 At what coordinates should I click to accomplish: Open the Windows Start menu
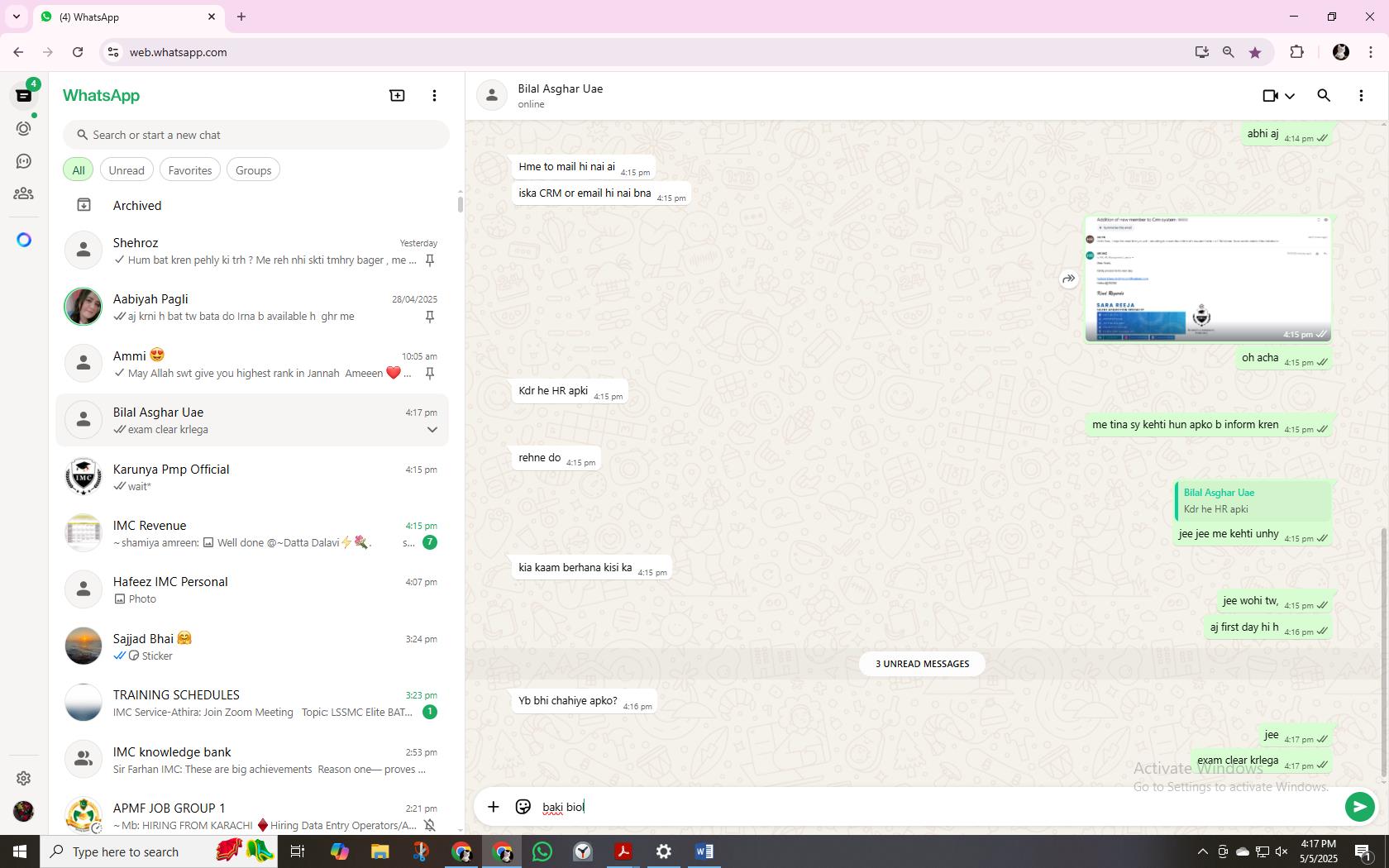coord(20,851)
